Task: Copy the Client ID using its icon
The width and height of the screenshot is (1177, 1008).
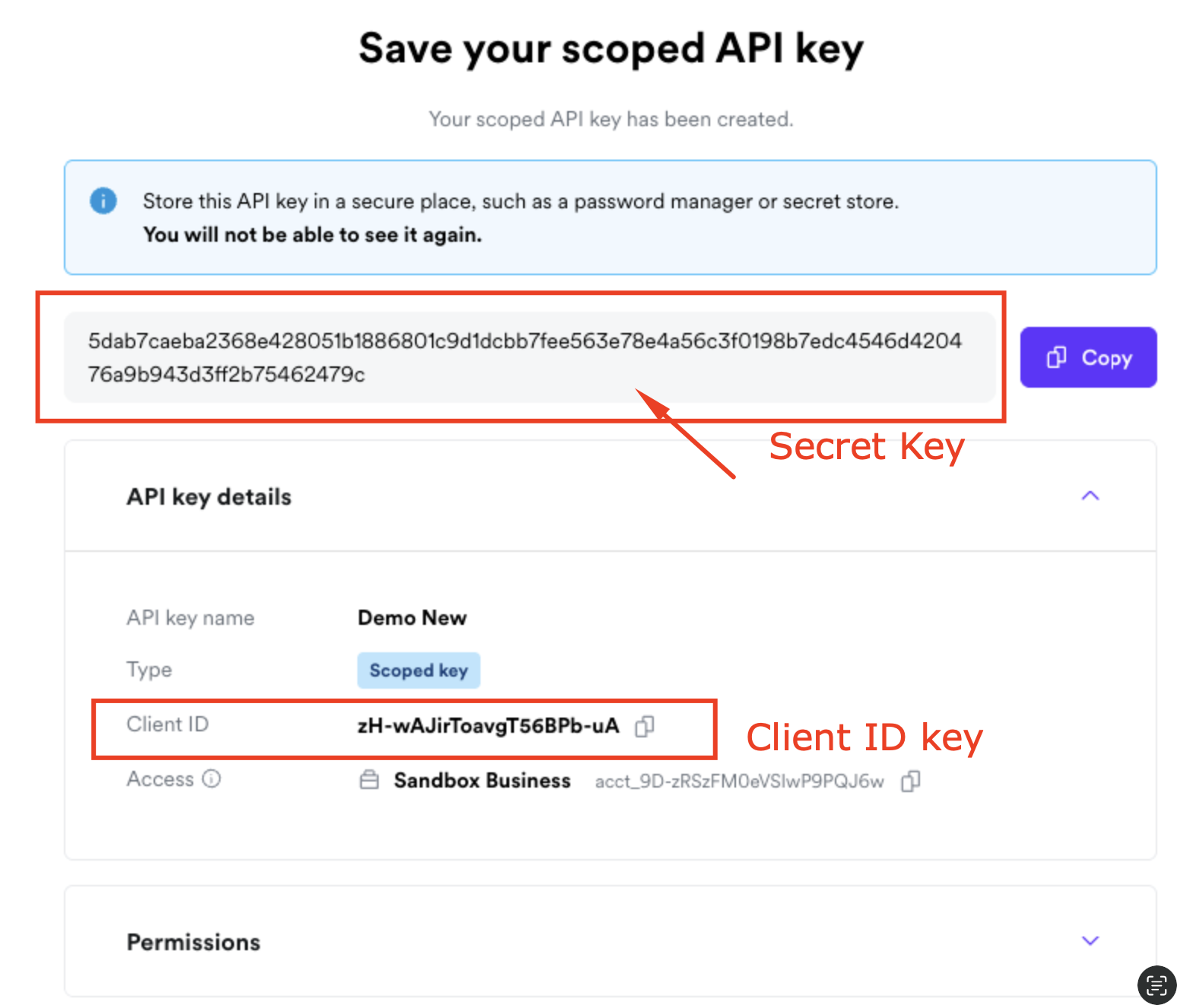Action: (x=644, y=727)
